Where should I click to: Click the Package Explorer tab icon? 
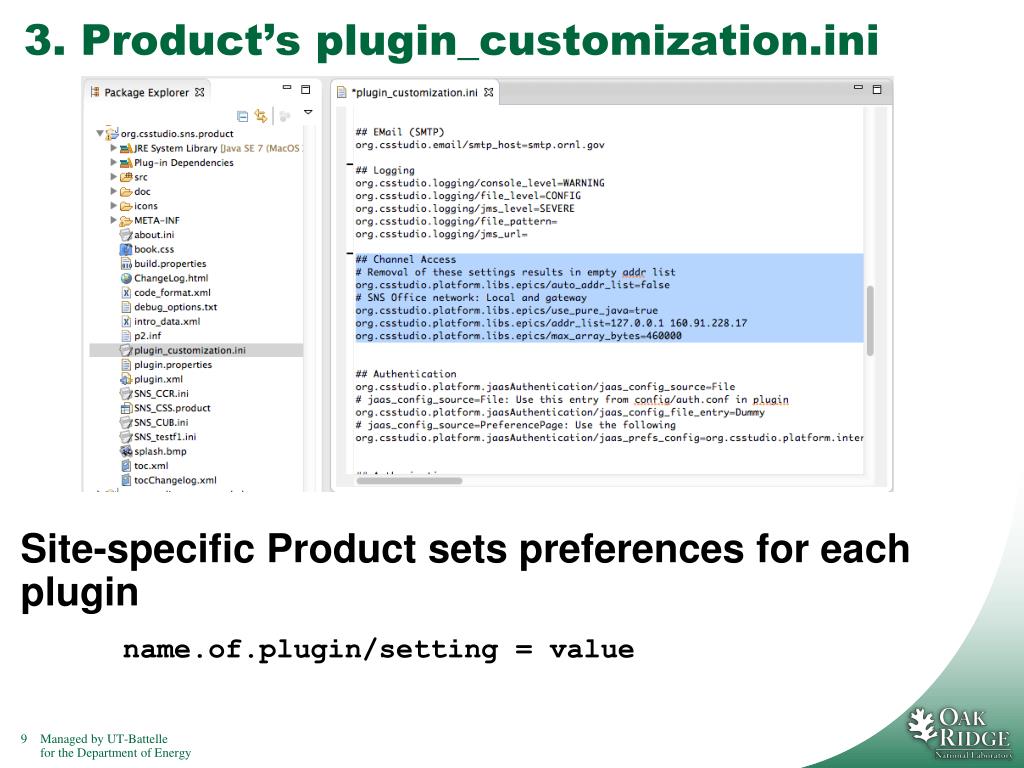coord(95,92)
